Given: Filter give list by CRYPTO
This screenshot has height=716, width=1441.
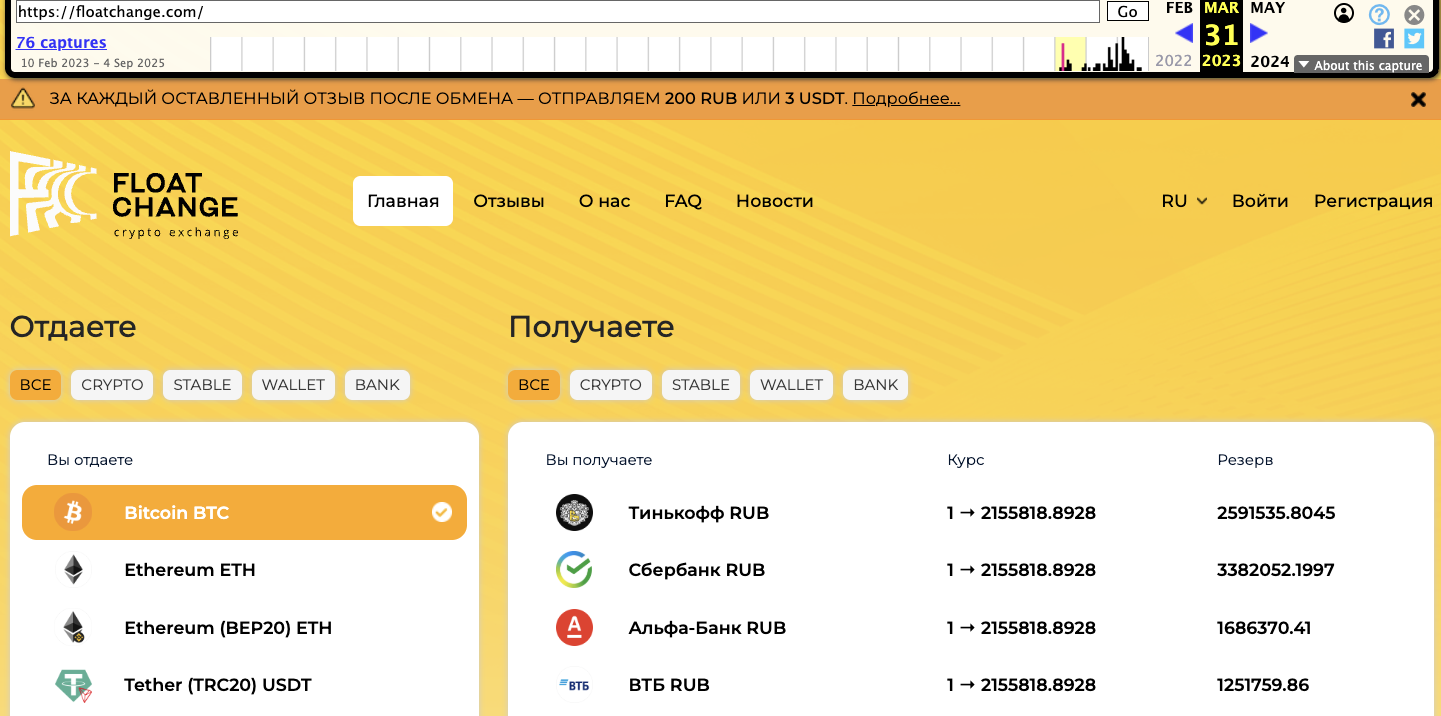Looking at the screenshot, I should [112, 385].
